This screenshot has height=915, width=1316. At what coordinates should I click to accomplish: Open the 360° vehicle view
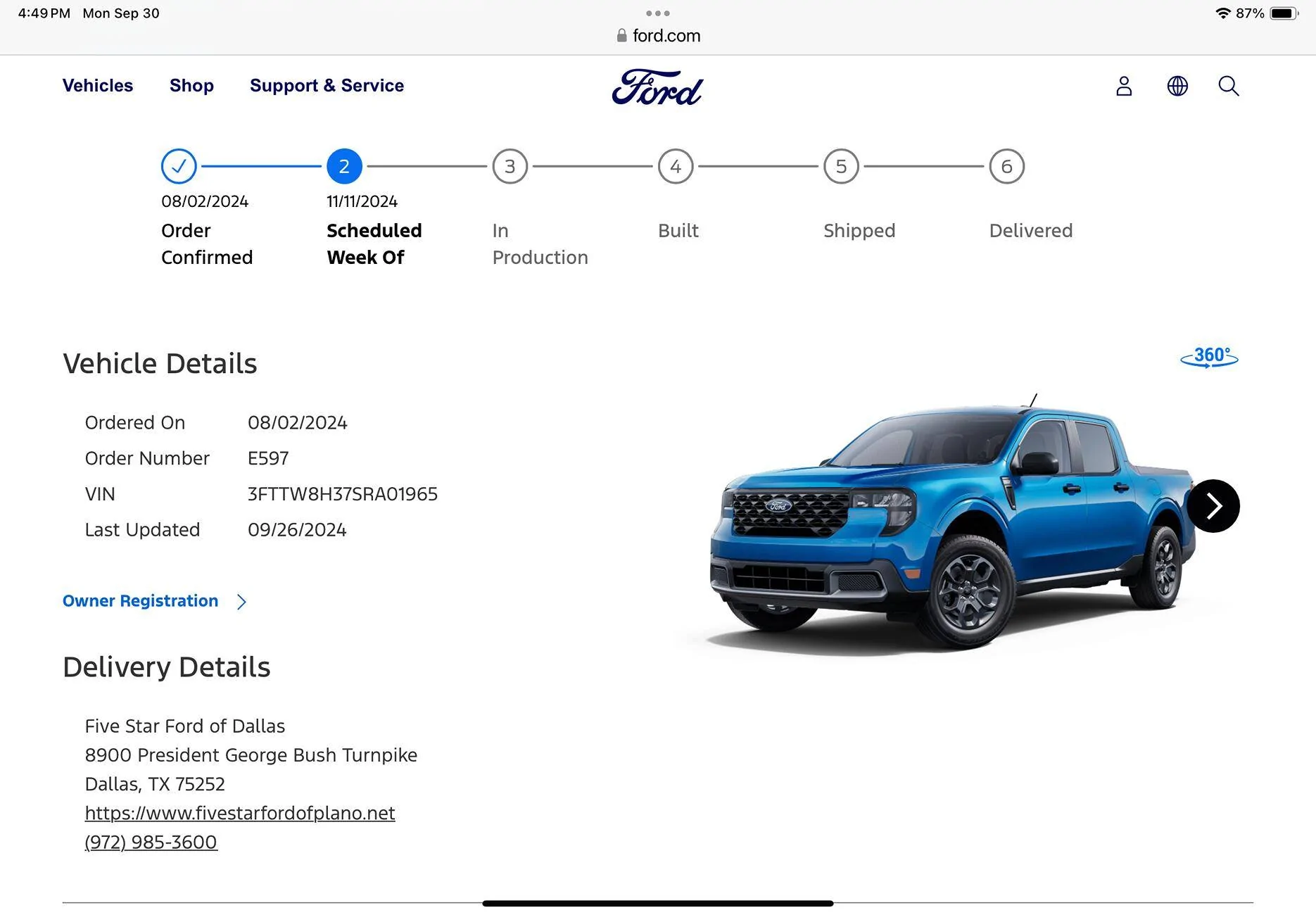[1209, 357]
